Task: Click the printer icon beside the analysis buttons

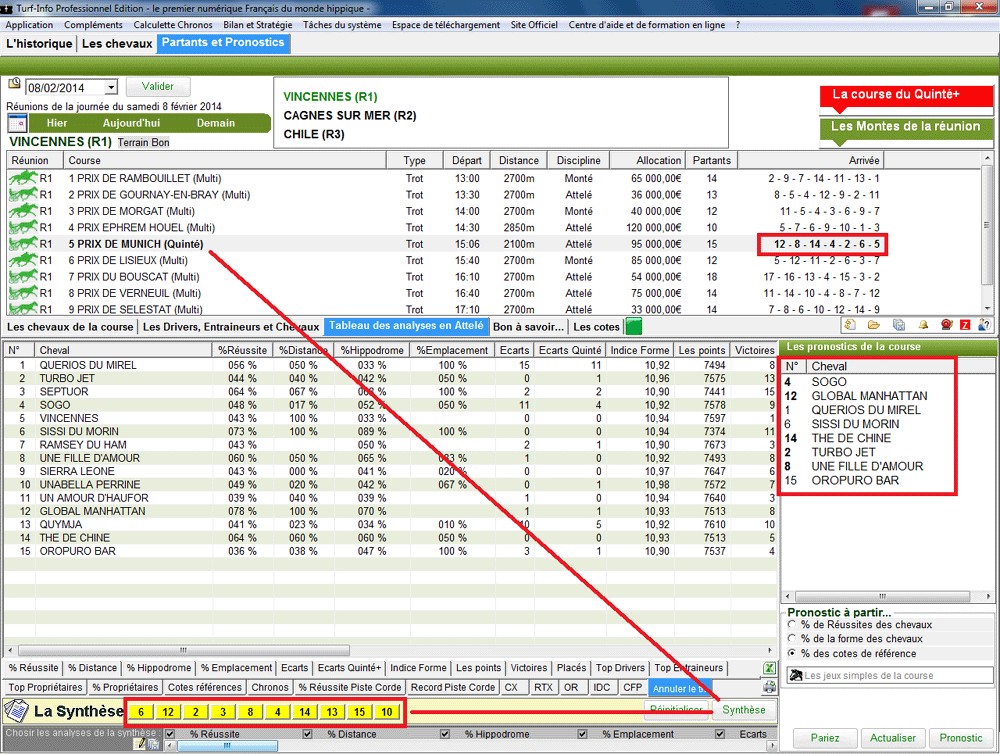Action: tap(770, 687)
